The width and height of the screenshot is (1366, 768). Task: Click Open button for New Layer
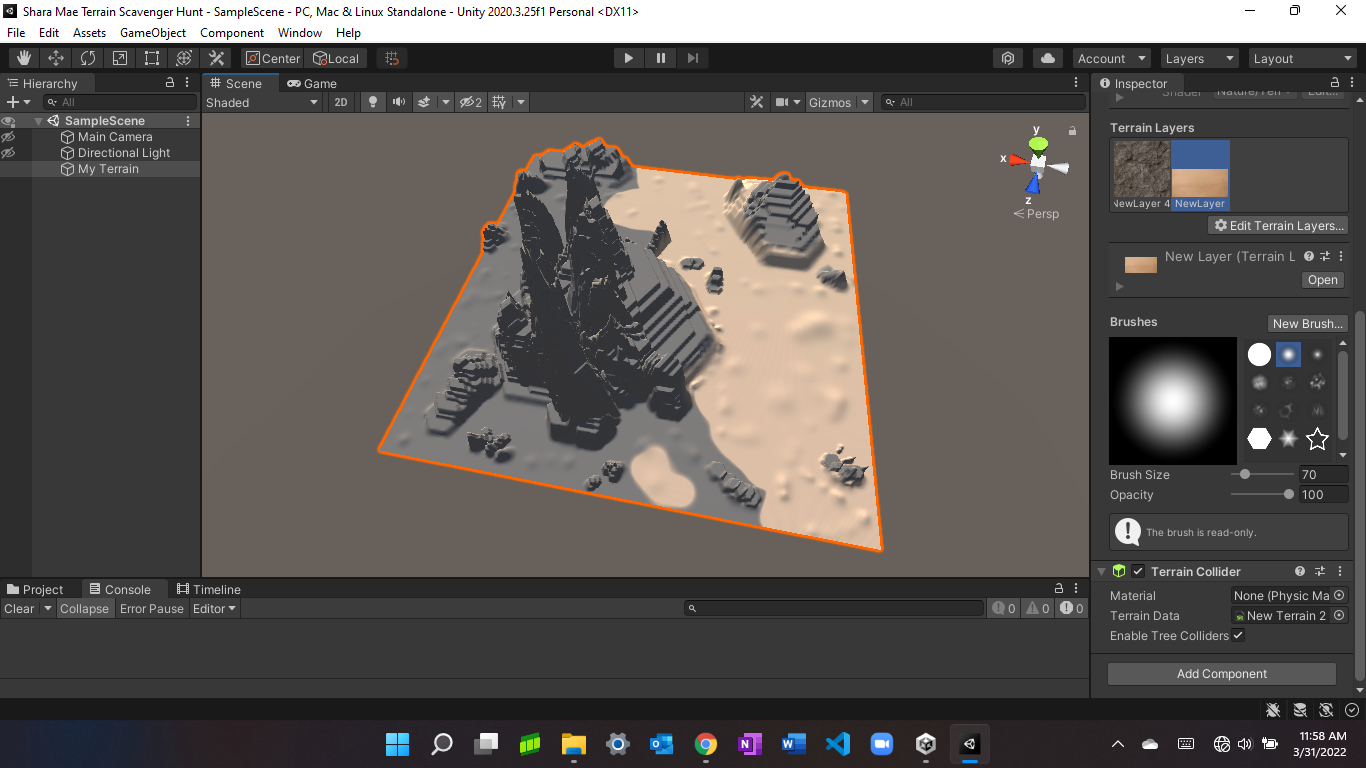(1322, 280)
